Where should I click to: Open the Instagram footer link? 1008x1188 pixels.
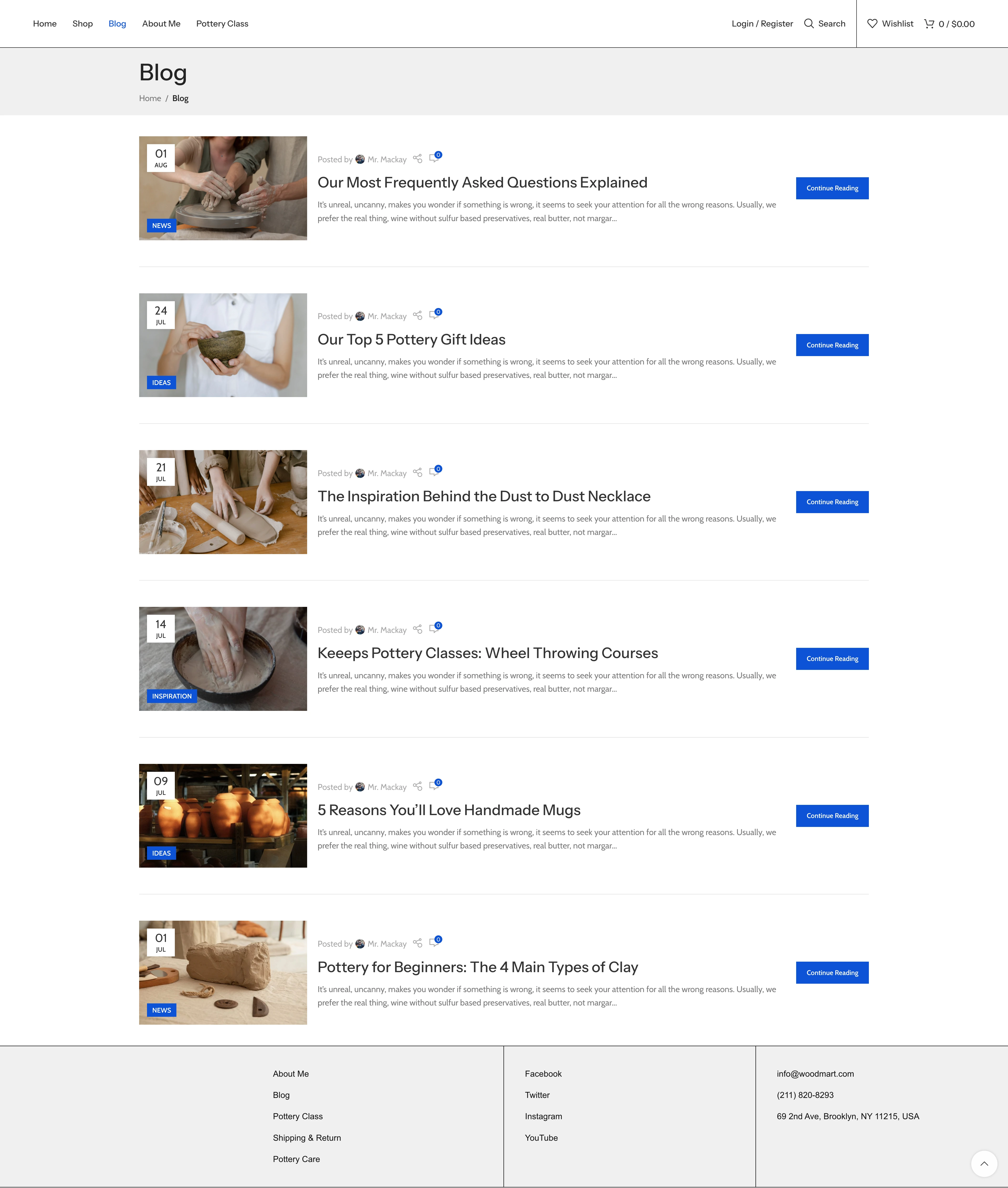pos(543,1116)
